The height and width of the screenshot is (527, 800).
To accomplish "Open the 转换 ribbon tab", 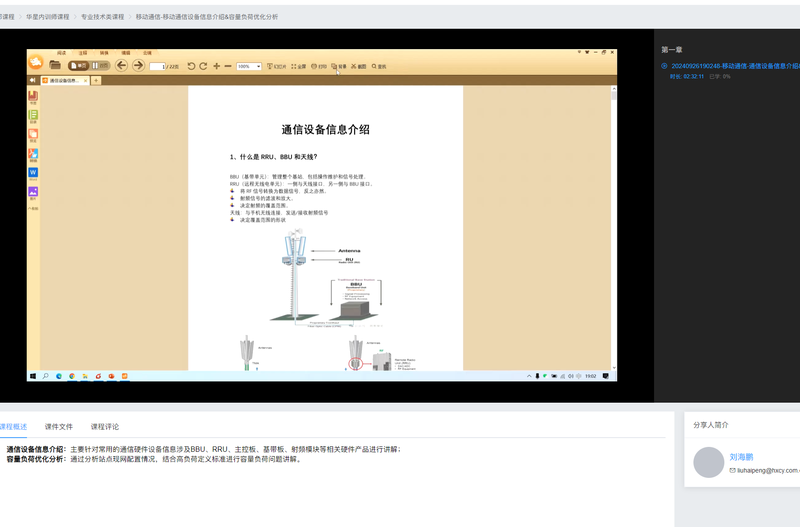I will pyautogui.click(x=104, y=53).
